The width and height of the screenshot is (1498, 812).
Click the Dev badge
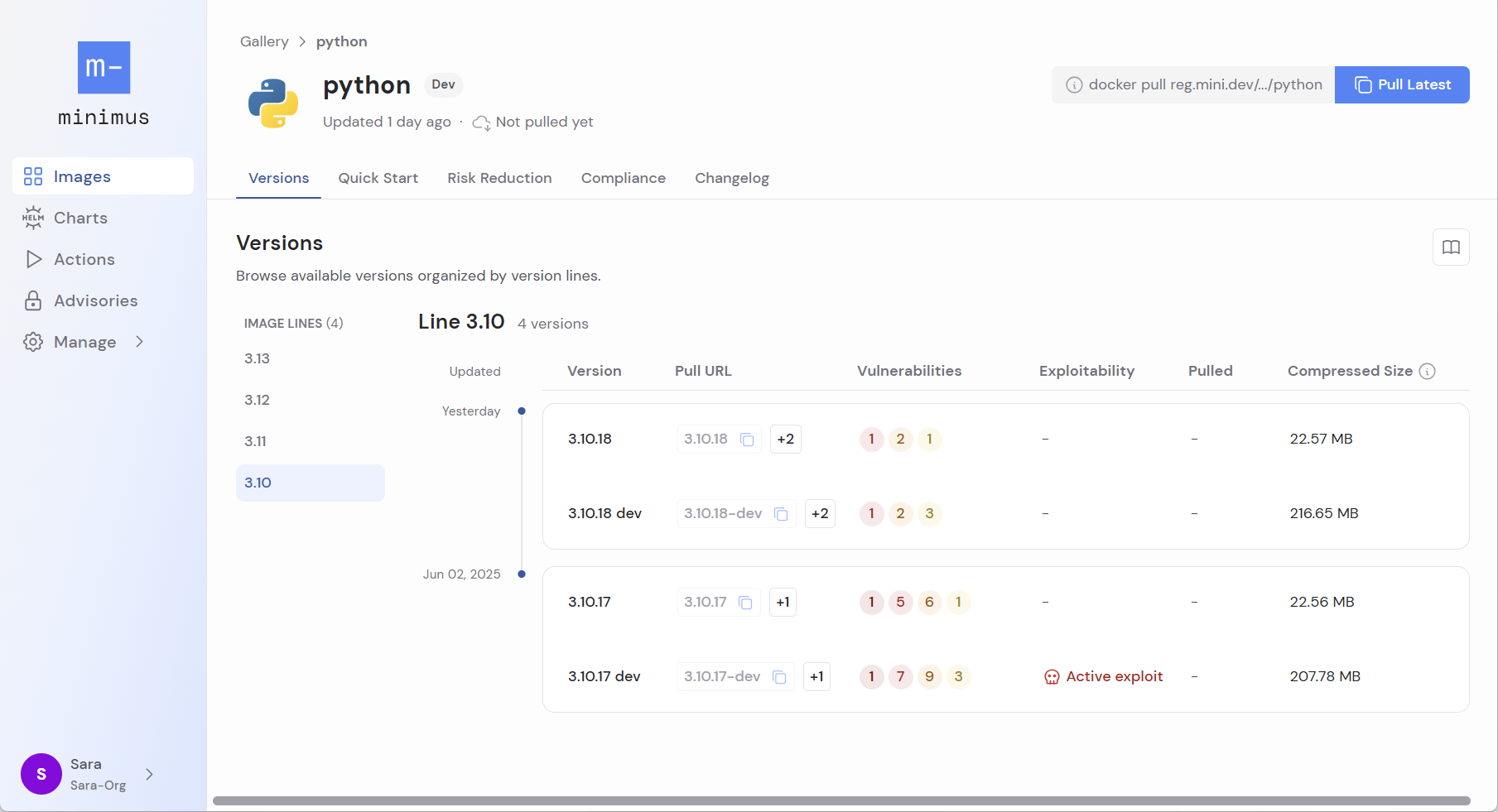tap(443, 84)
